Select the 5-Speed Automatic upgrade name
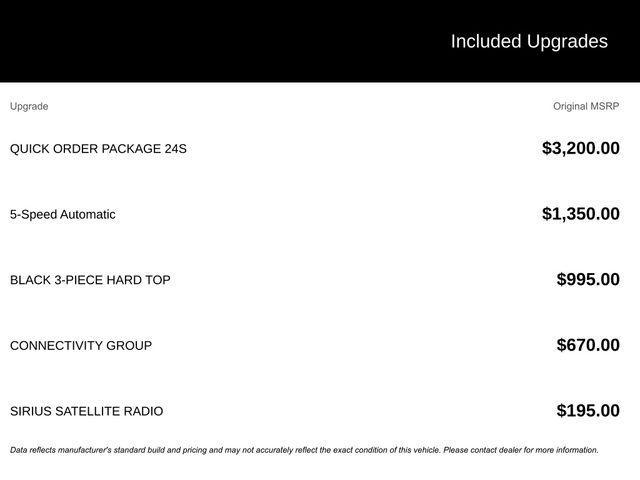This screenshot has height=480, width=640. pos(62,214)
